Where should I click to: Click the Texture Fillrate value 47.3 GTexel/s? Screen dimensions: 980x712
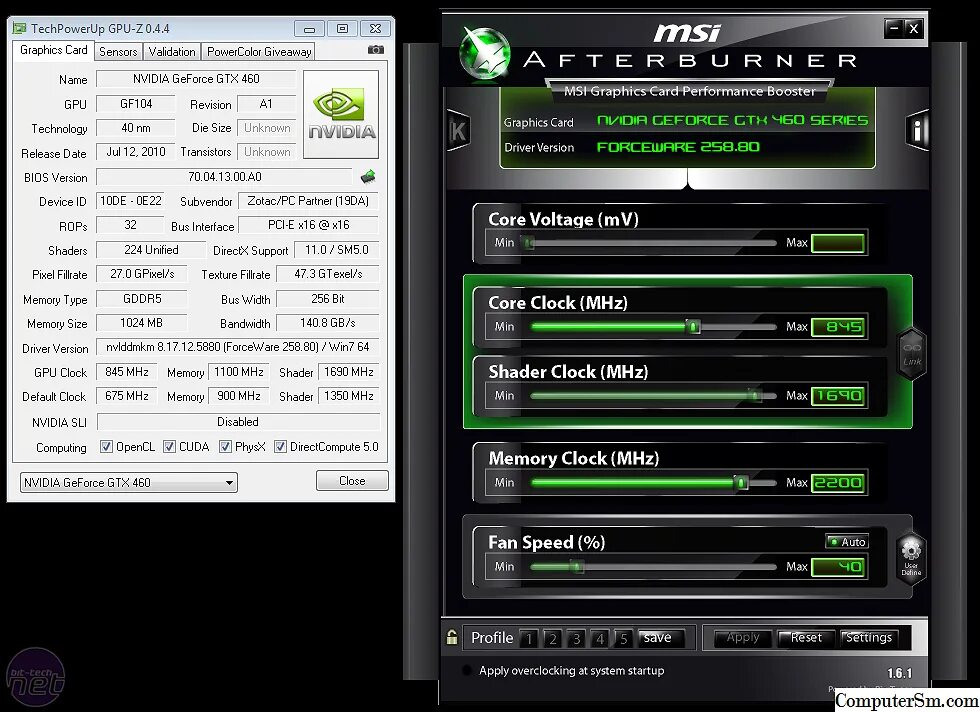(328, 274)
